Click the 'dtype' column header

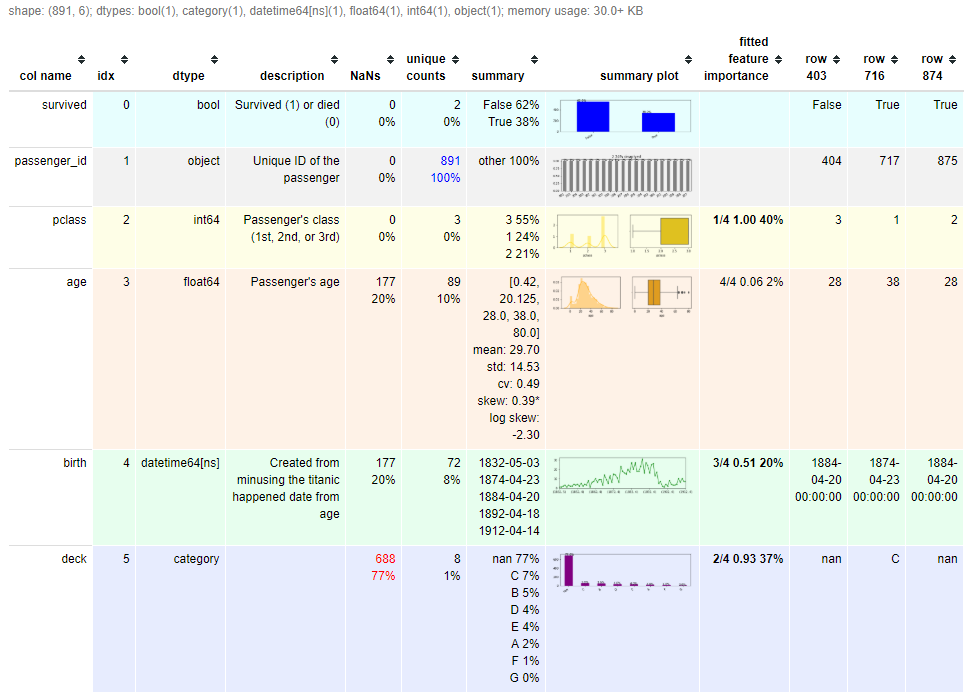(x=188, y=75)
